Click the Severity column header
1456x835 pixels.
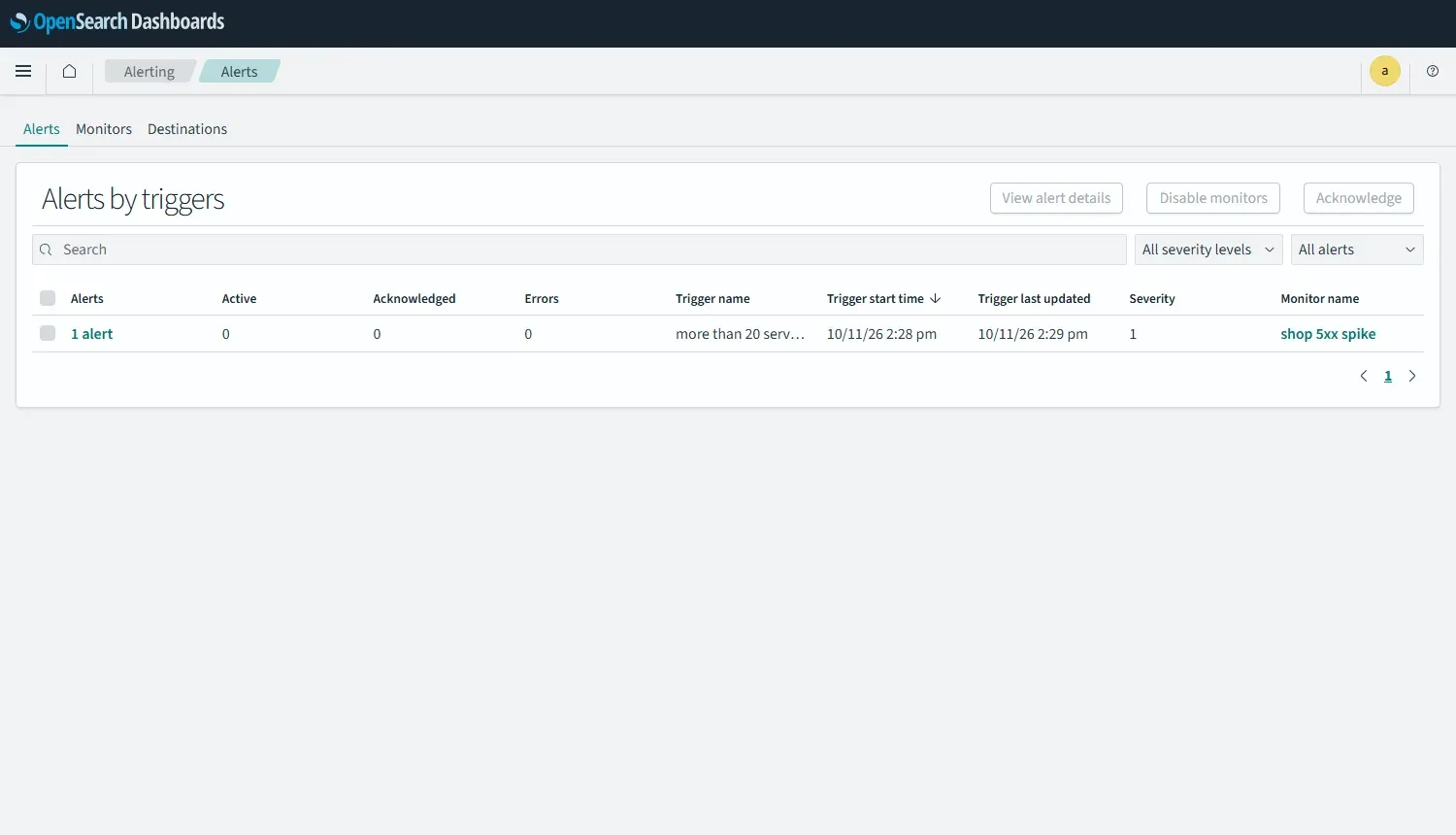(x=1152, y=298)
